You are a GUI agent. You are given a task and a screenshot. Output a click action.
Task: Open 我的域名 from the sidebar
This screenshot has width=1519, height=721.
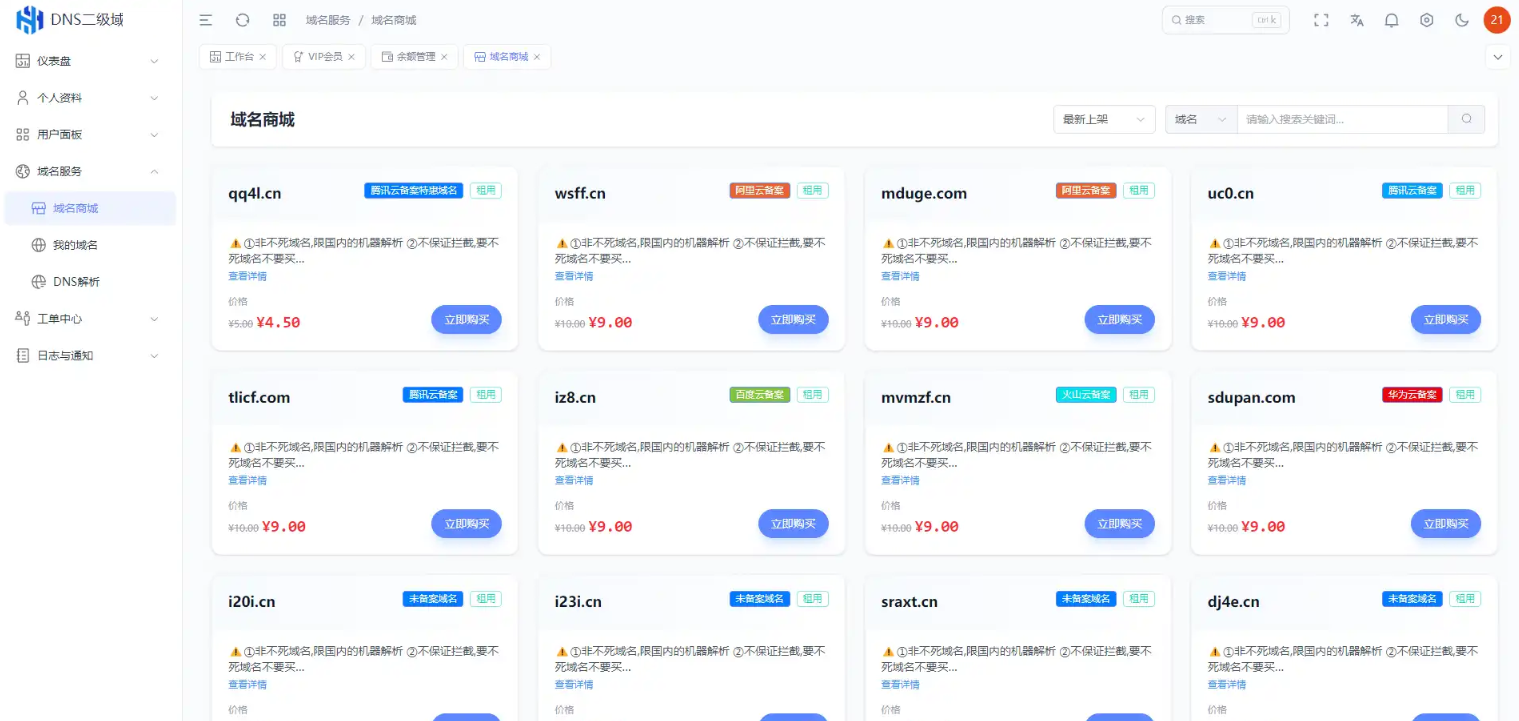tap(111, 244)
